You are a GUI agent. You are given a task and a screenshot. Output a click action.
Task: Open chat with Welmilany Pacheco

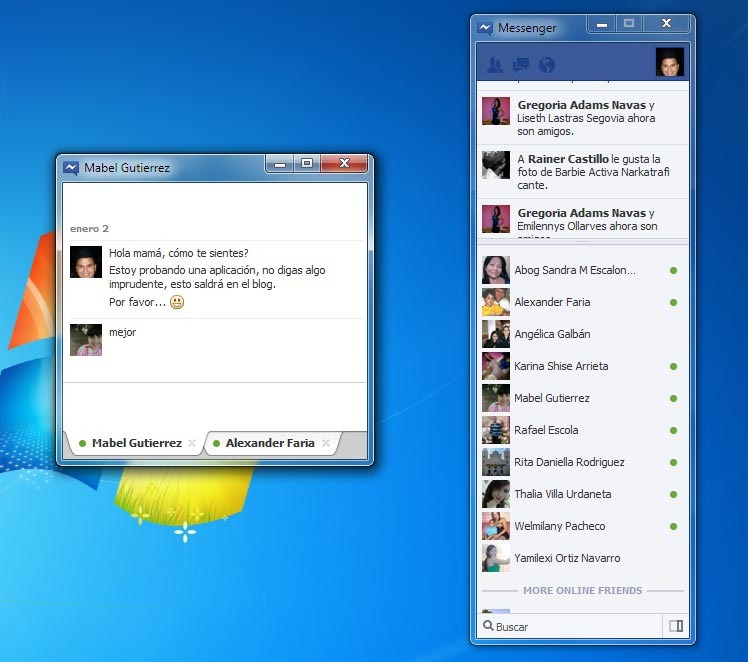[x=582, y=526]
